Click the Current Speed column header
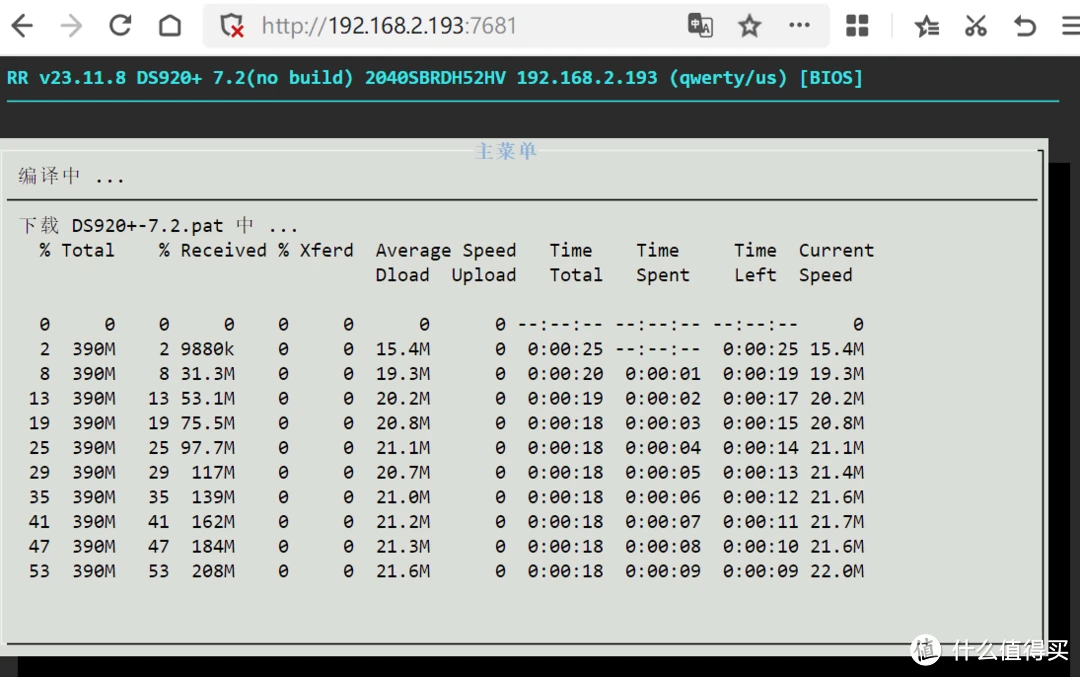Image resolution: width=1080 pixels, height=677 pixels. [x=836, y=262]
